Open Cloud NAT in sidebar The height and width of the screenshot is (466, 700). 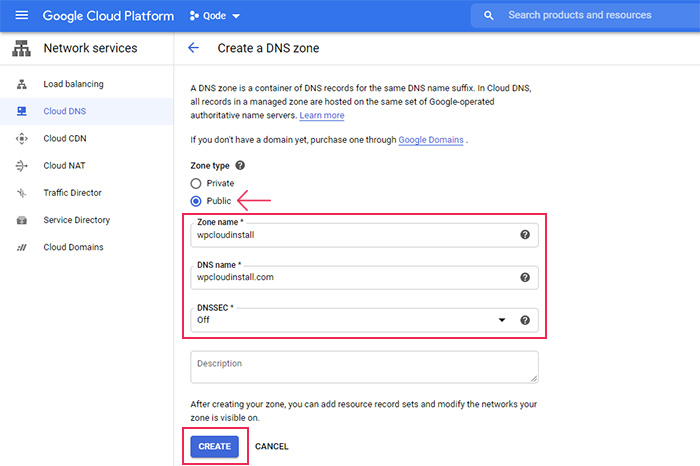87,166
